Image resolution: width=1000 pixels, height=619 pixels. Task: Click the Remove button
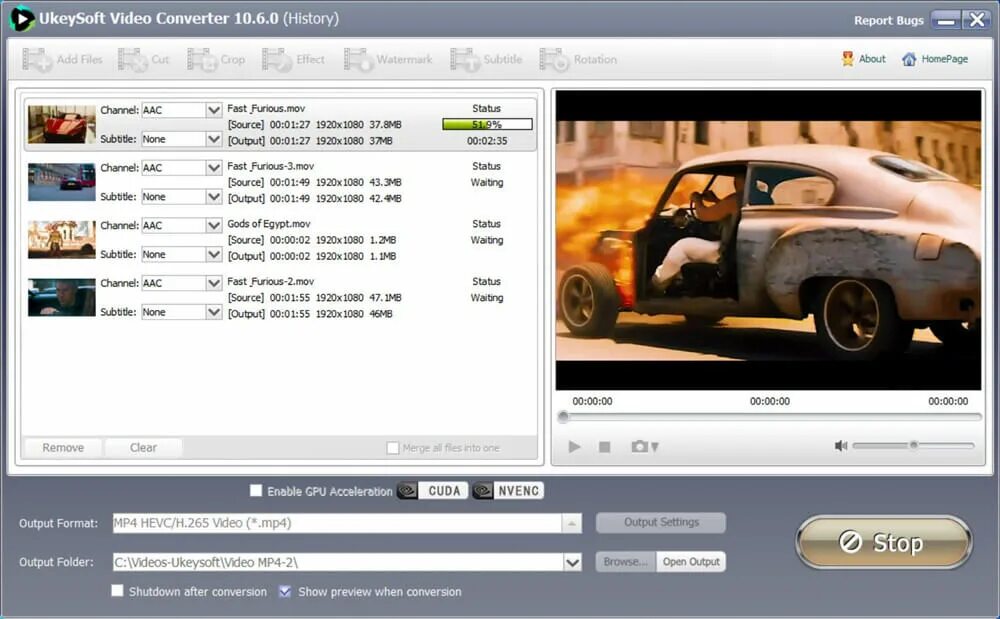(x=62, y=448)
